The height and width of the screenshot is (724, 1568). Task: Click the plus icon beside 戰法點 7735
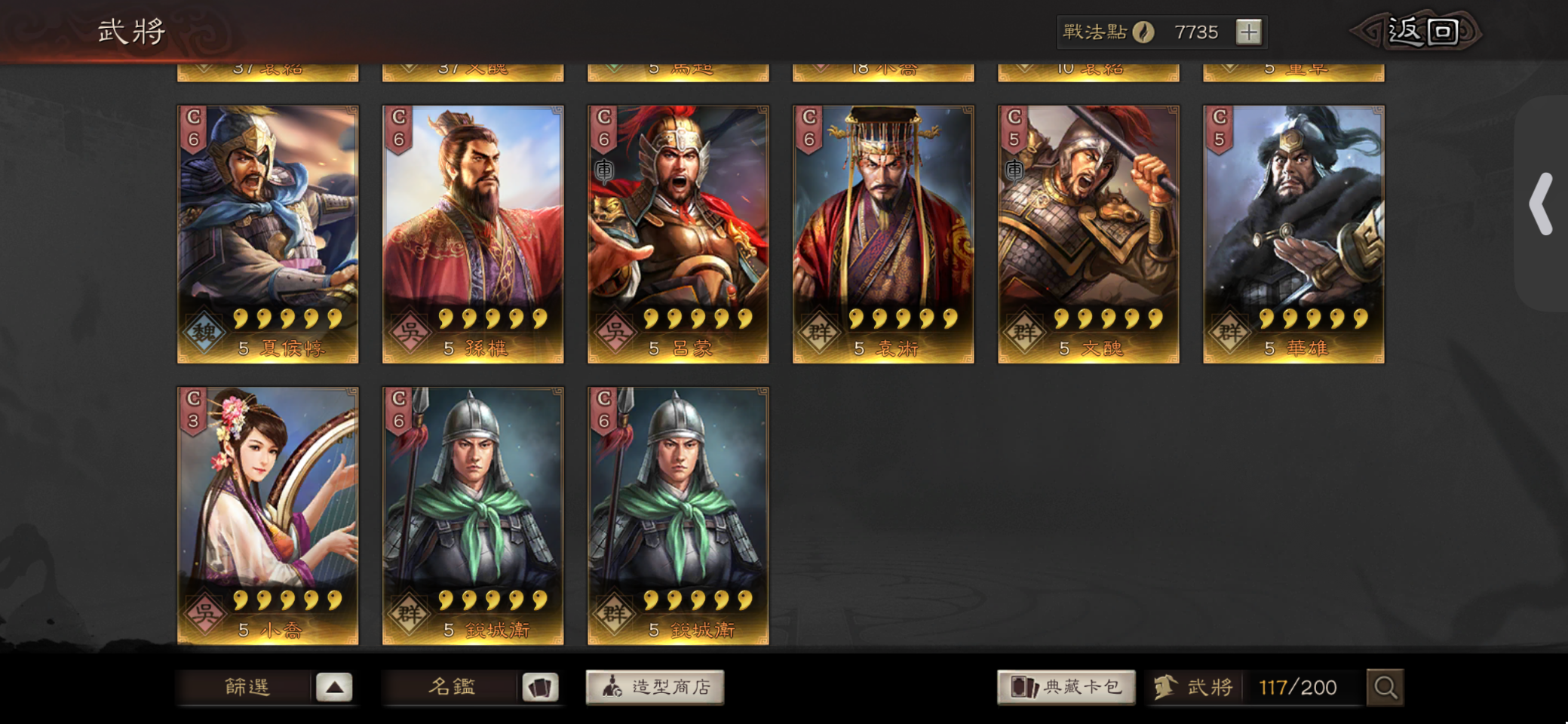click(x=1248, y=32)
